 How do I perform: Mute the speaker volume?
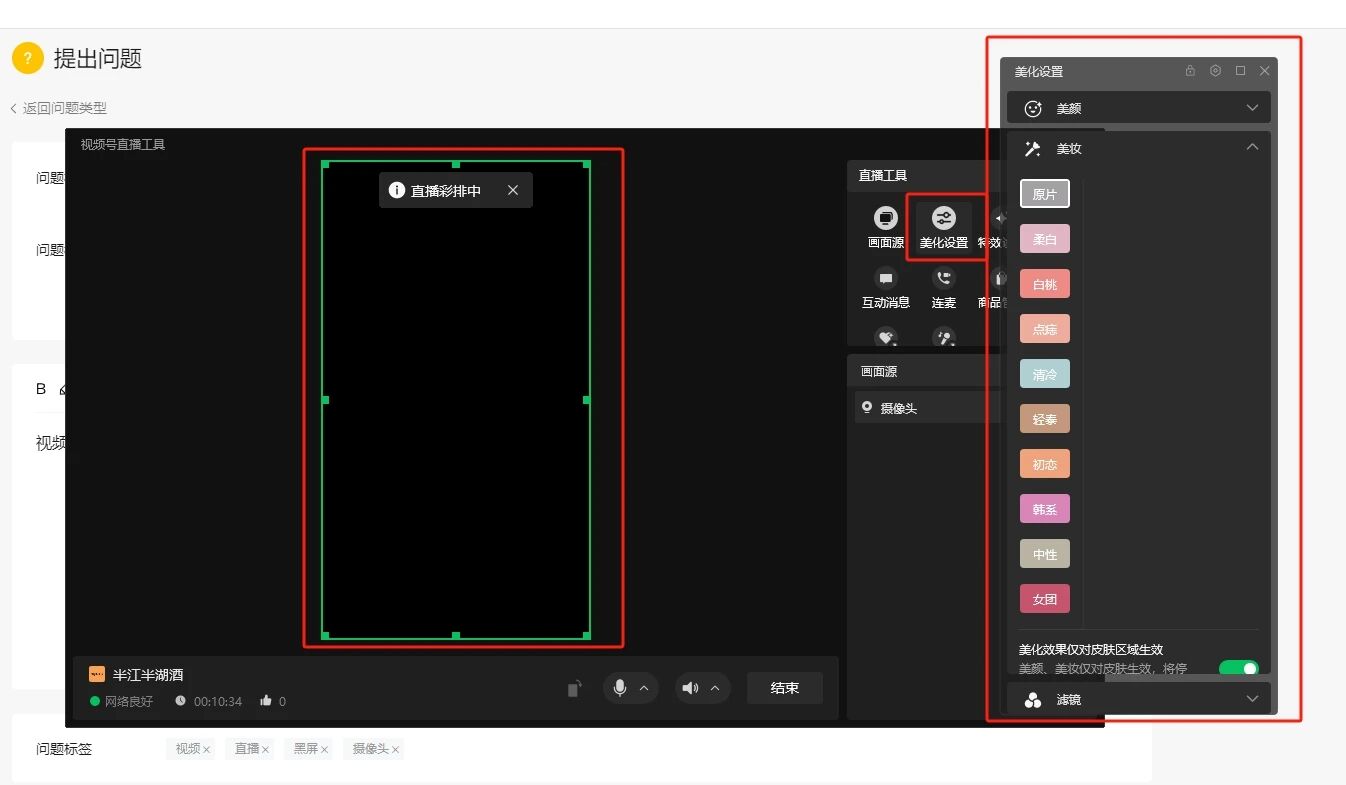690,688
